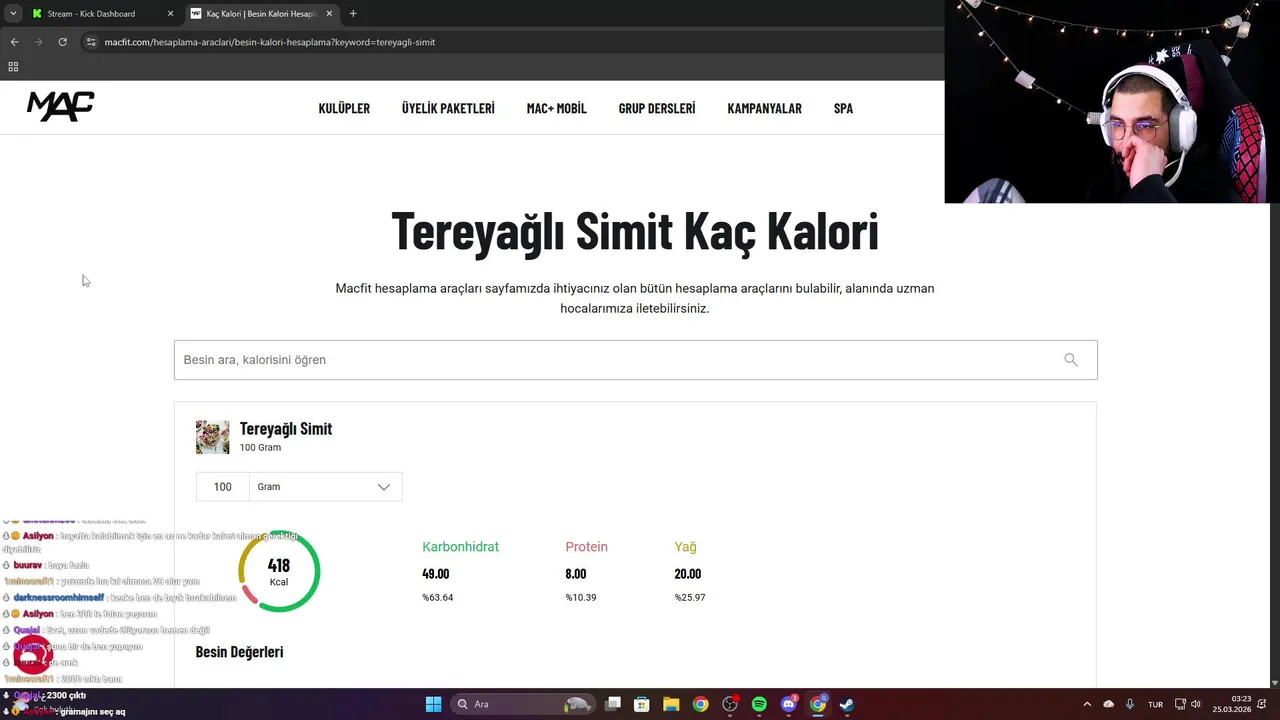This screenshot has height=720, width=1280.
Task: Click the magnifier icon in the food search box
Action: [1071, 360]
